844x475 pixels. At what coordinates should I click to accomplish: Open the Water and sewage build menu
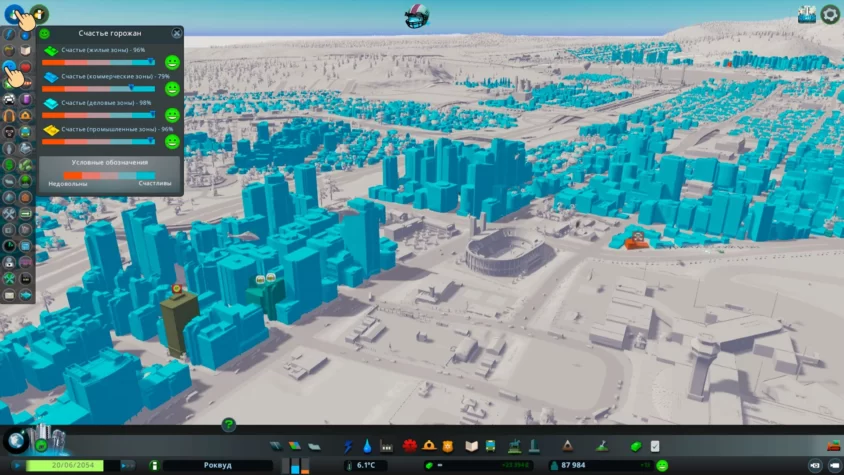367,446
